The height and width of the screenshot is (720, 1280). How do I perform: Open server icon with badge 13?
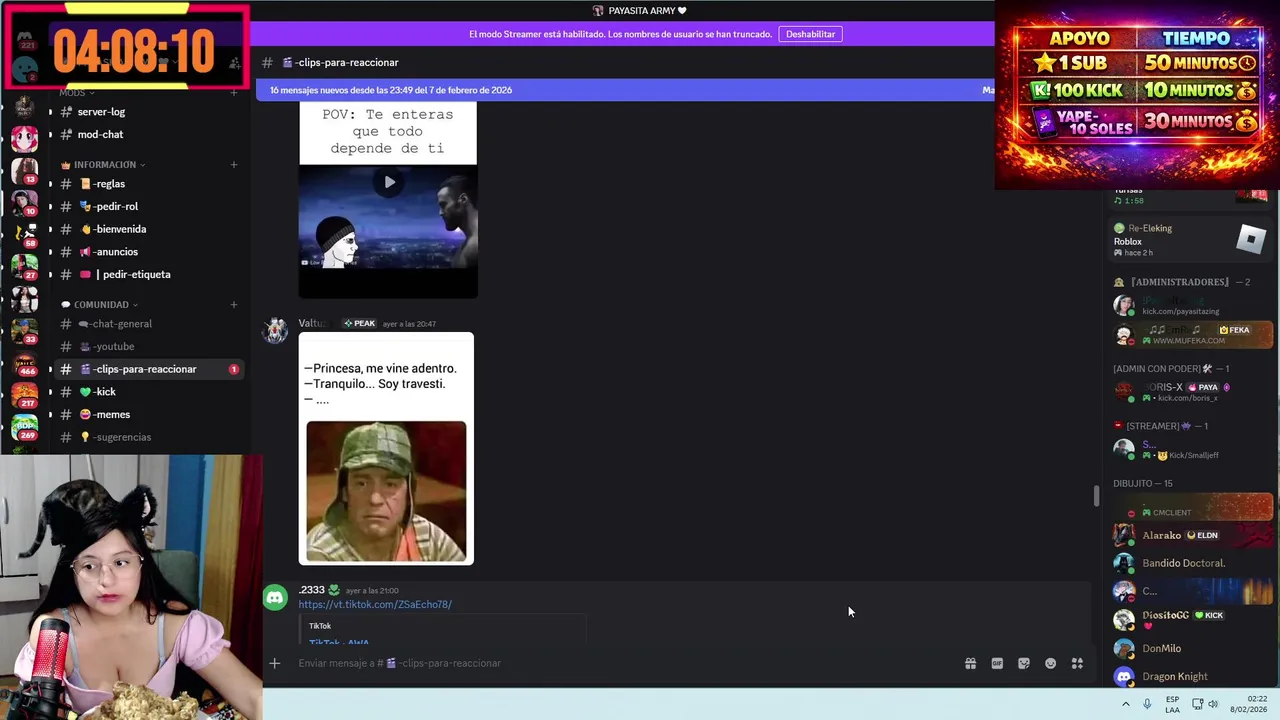(x=24, y=171)
